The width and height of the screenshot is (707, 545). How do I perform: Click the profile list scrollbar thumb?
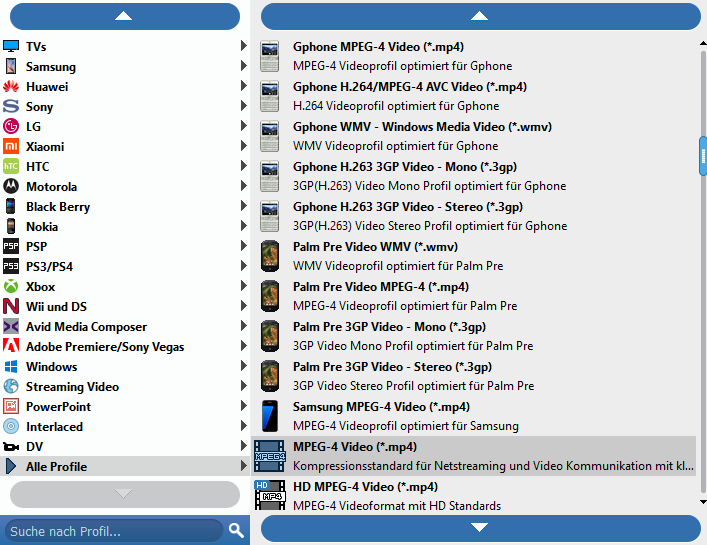click(x=703, y=156)
